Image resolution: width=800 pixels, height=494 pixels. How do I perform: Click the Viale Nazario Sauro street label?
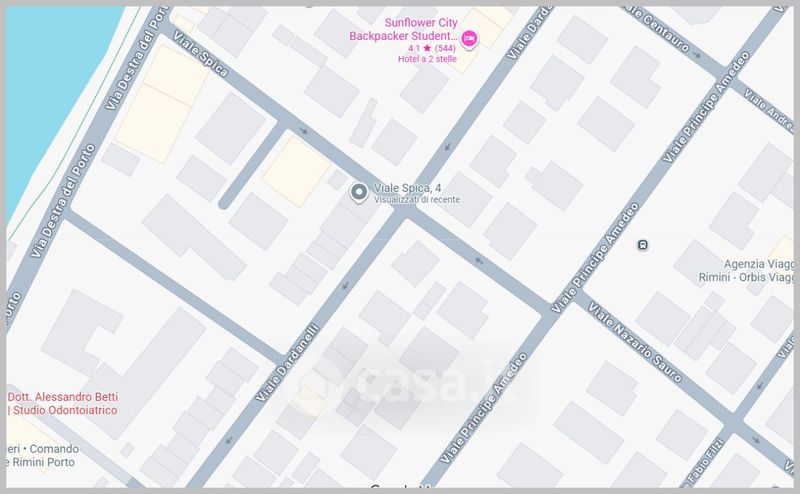[635, 342]
